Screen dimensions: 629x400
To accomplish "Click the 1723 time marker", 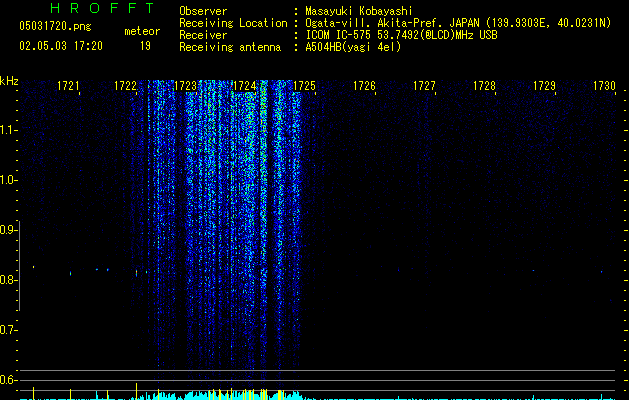I will pos(185,86).
